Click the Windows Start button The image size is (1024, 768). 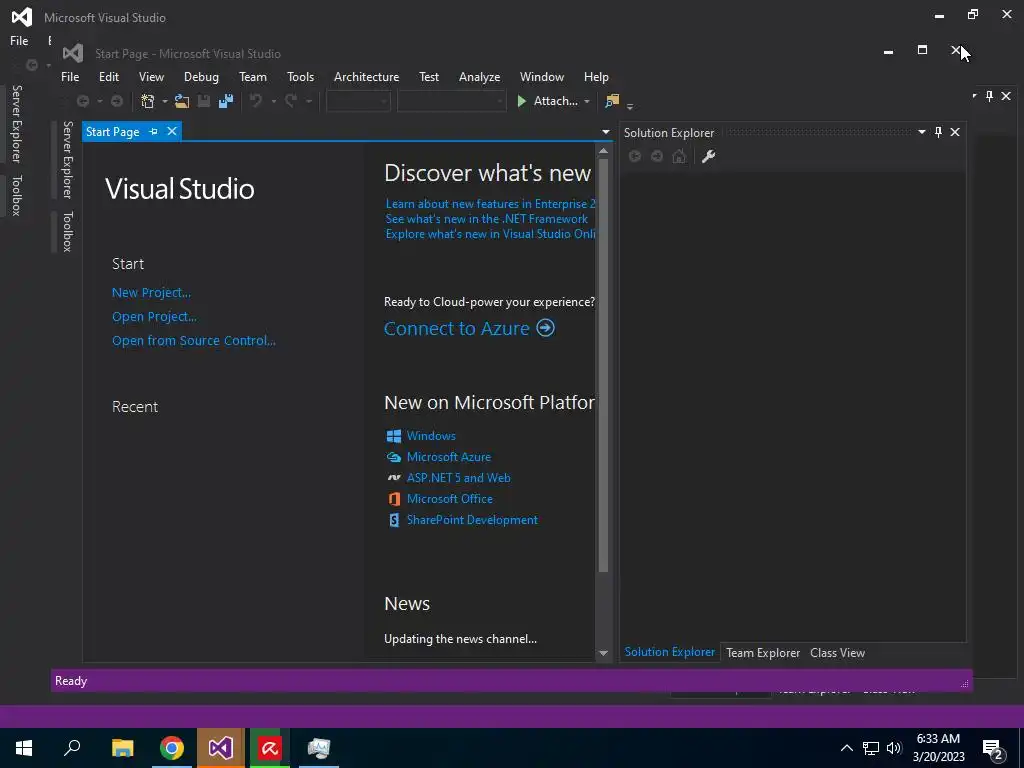click(x=24, y=748)
